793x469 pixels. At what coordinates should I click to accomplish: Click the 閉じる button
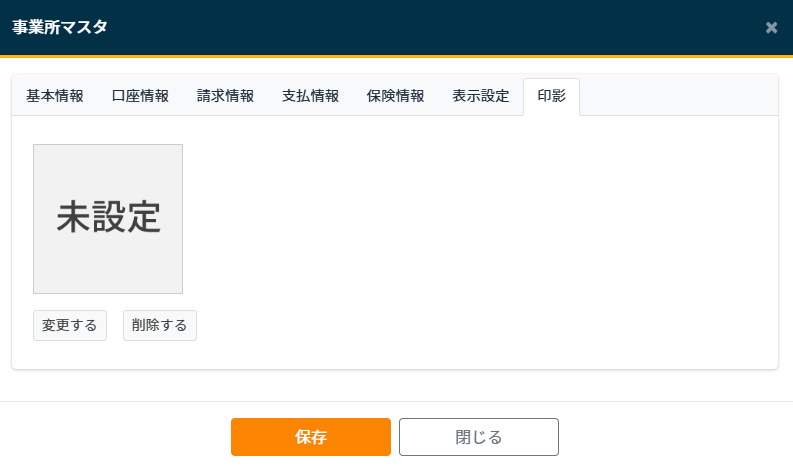click(x=478, y=437)
